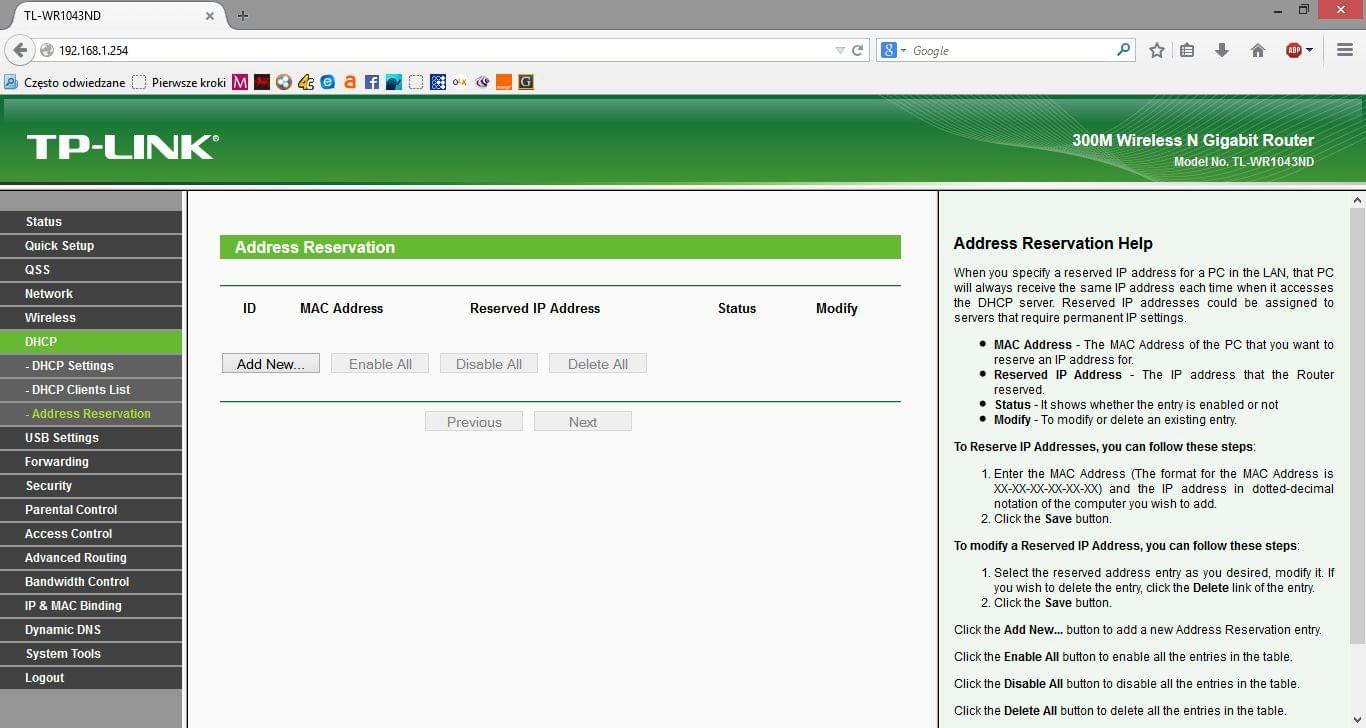Click the Adblock Plus ABP icon
The height and width of the screenshot is (728, 1366).
1294,50
